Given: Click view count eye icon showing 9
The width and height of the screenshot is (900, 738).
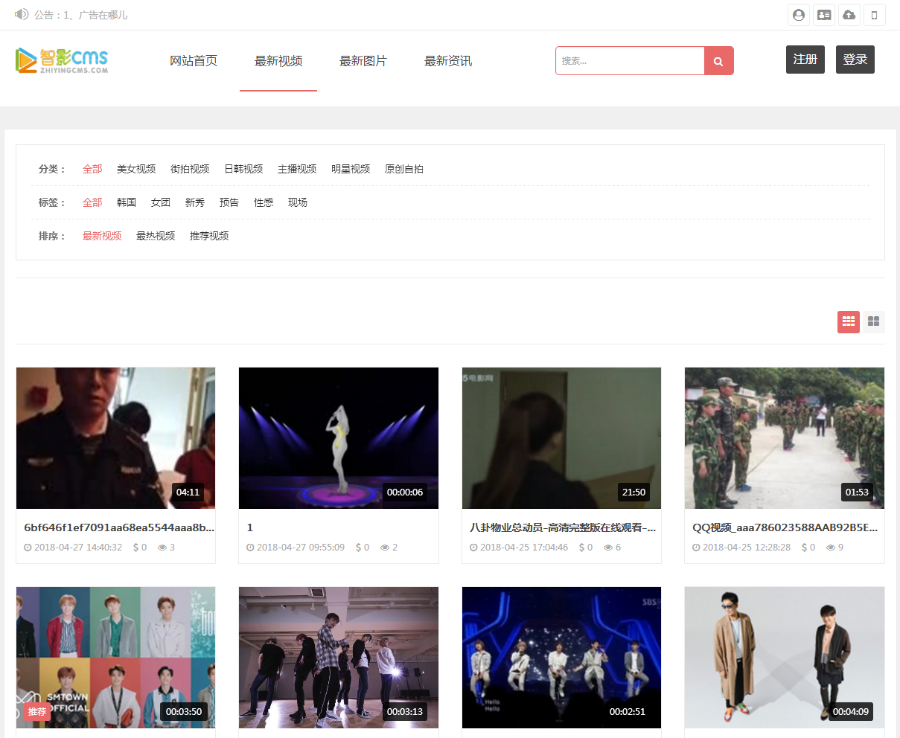Looking at the screenshot, I should 831,547.
